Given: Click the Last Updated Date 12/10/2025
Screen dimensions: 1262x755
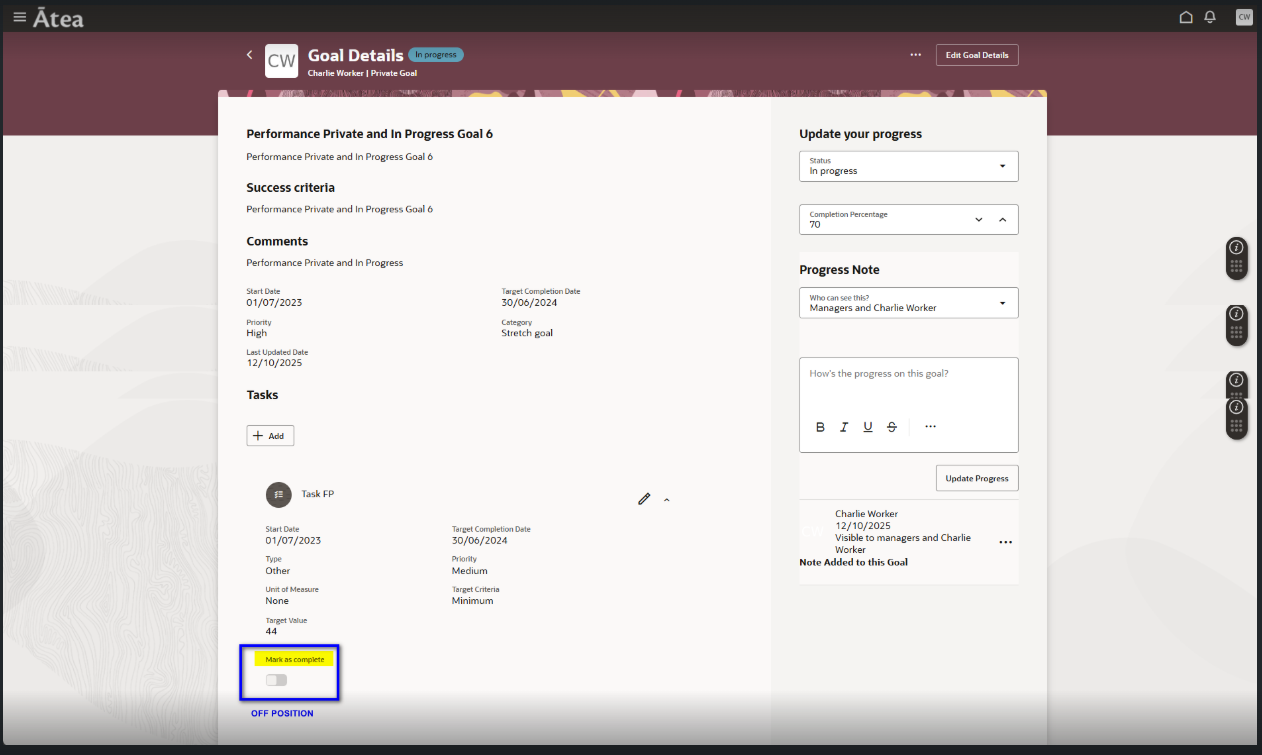Looking at the screenshot, I should (x=274, y=363).
